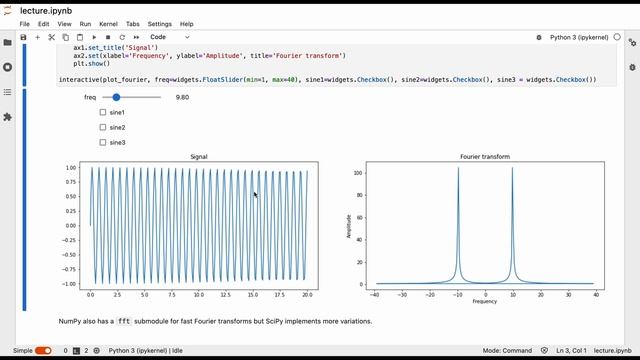Image resolution: width=640 pixels, height=360 pixels.
Task: Paste cell from clipboard
Action: (80, 37)
